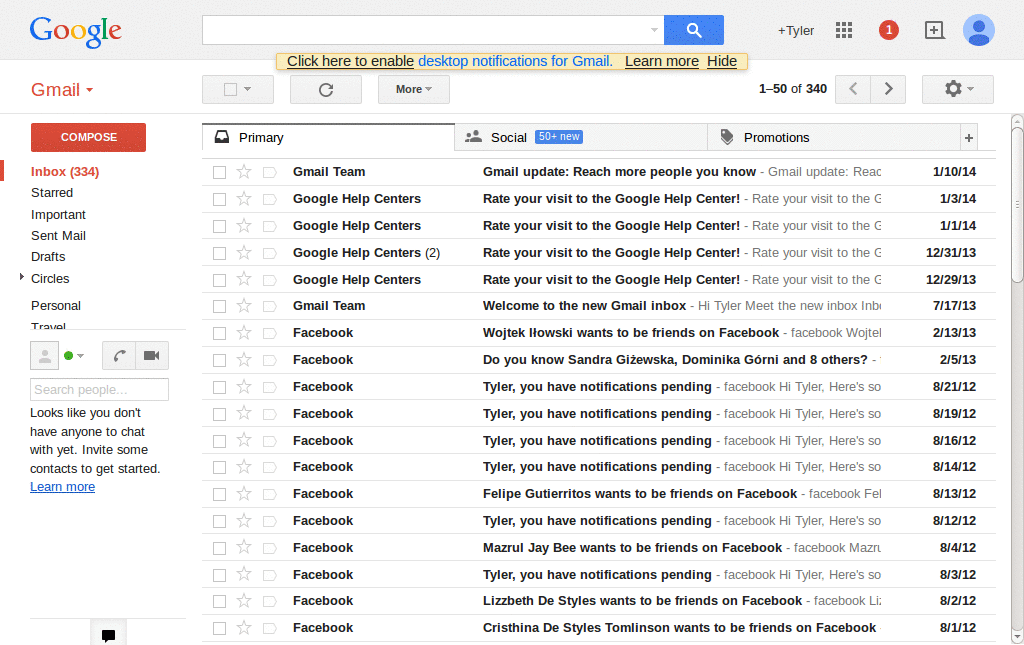
Task: Open chat status dropdown next to green dot
Action: tap(80, 356)
